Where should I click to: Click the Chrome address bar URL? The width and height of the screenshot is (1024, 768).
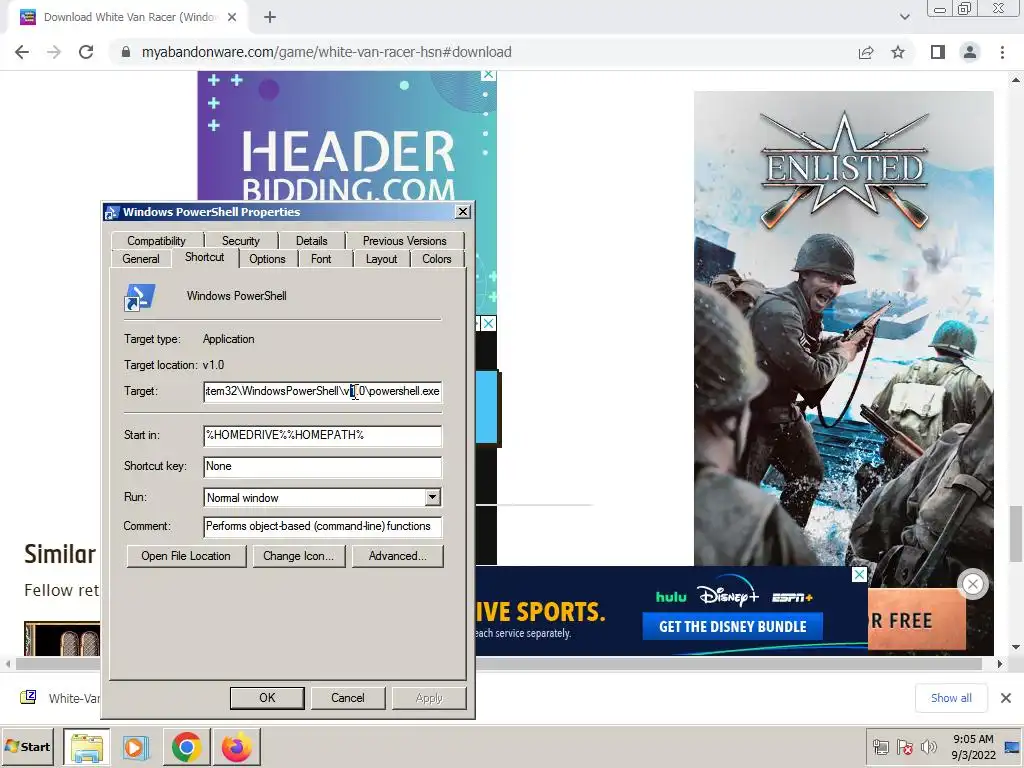[327, 52]
